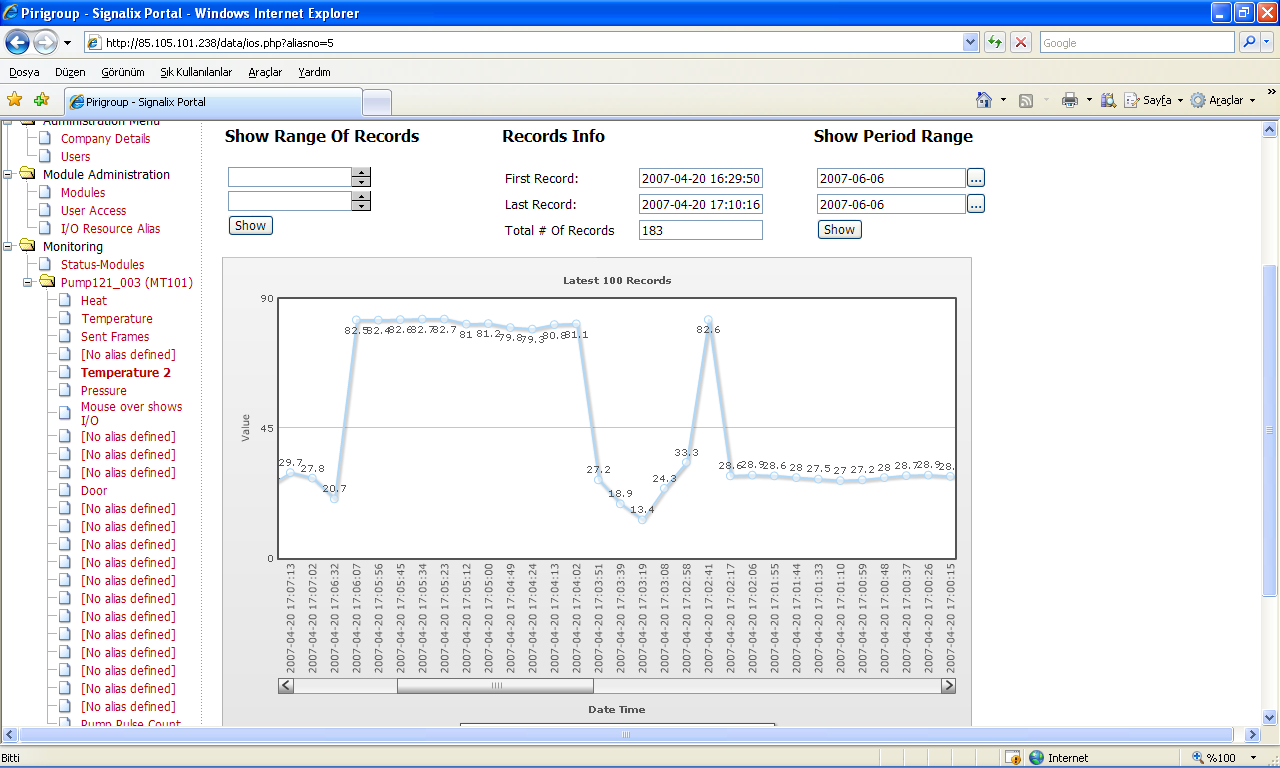Screen dimensions: 1280x768
Task: Click the page vertical scrollbar thumb
Action: tap(1271, 430)
